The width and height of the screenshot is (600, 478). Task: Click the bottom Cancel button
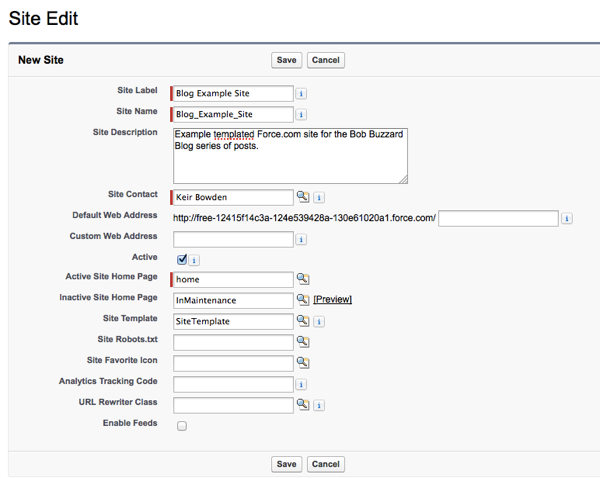coord(325,464)
